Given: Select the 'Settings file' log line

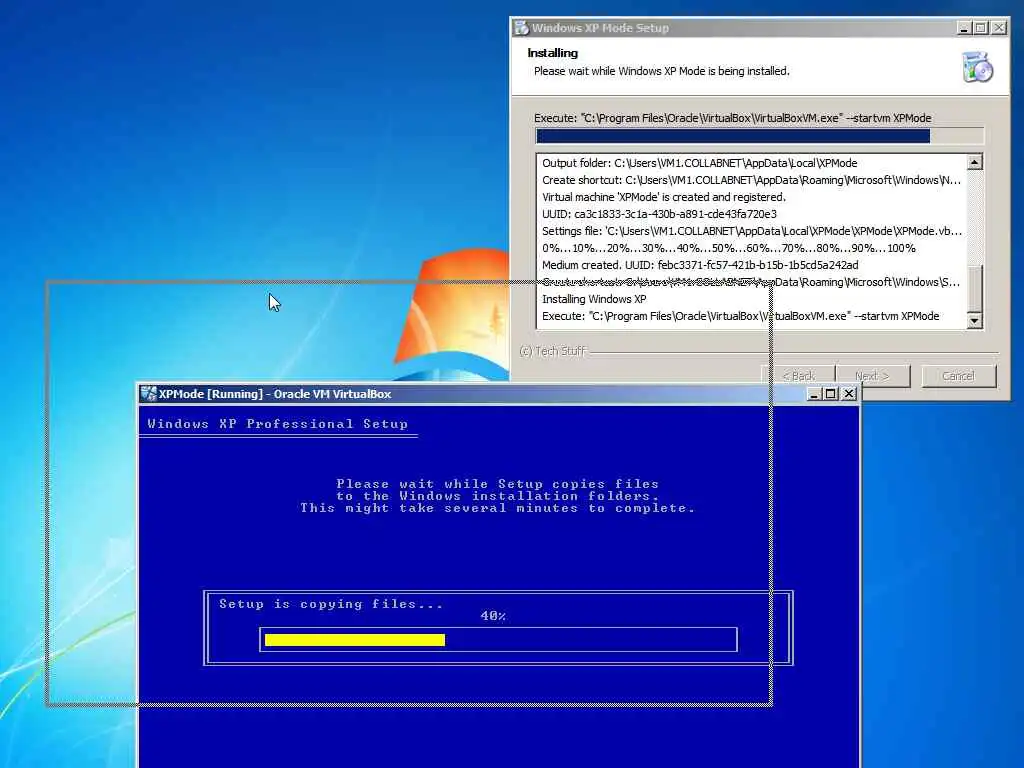Looking at the screenshot, I should click(x=752, y=231).
